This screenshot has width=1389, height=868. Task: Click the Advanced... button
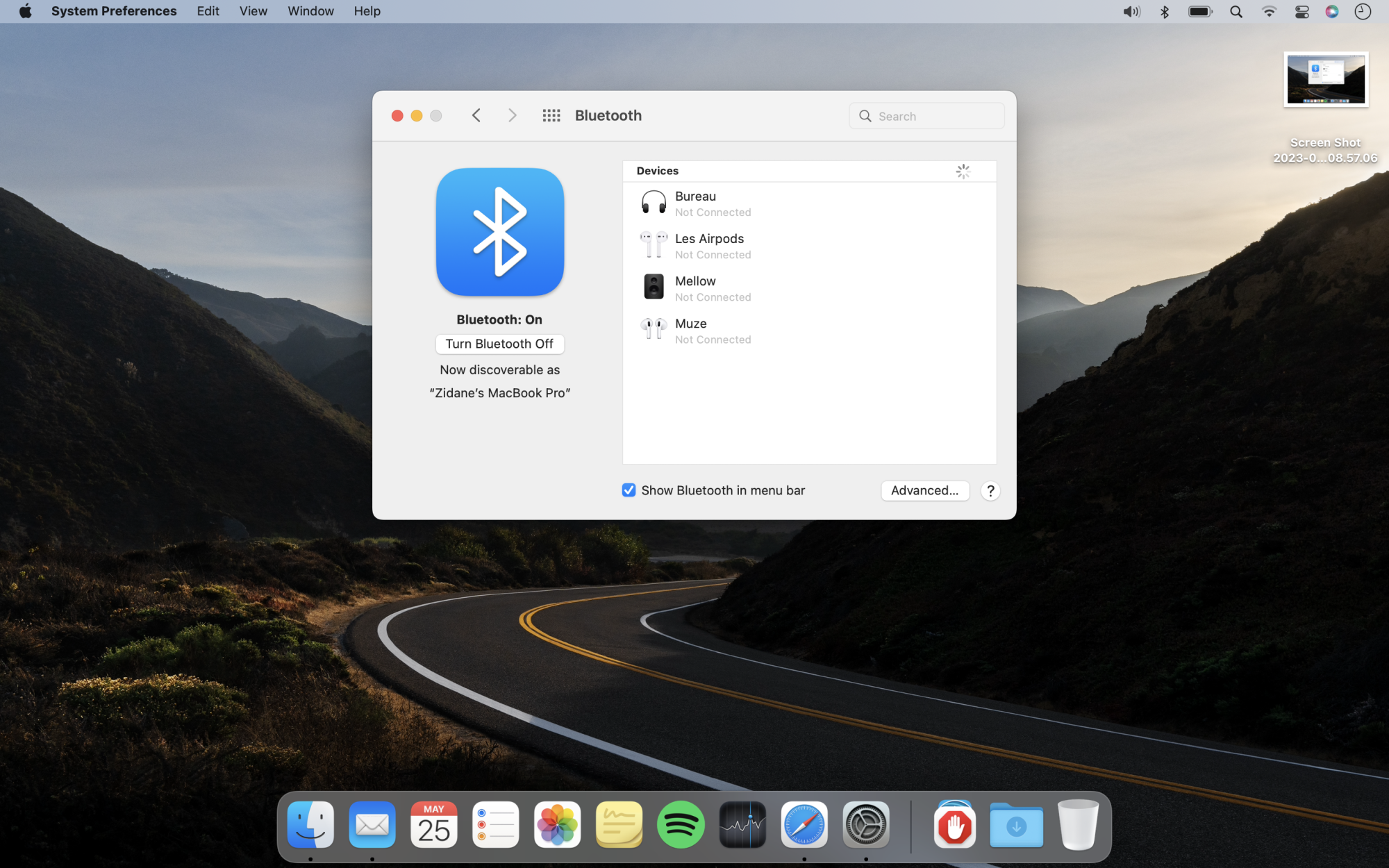coord(924,490)
